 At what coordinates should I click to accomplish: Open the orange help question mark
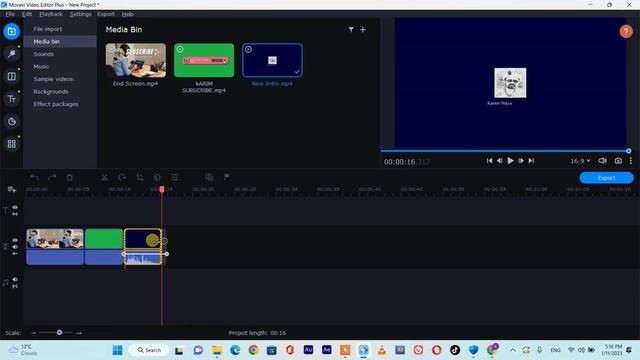point(626,31)
